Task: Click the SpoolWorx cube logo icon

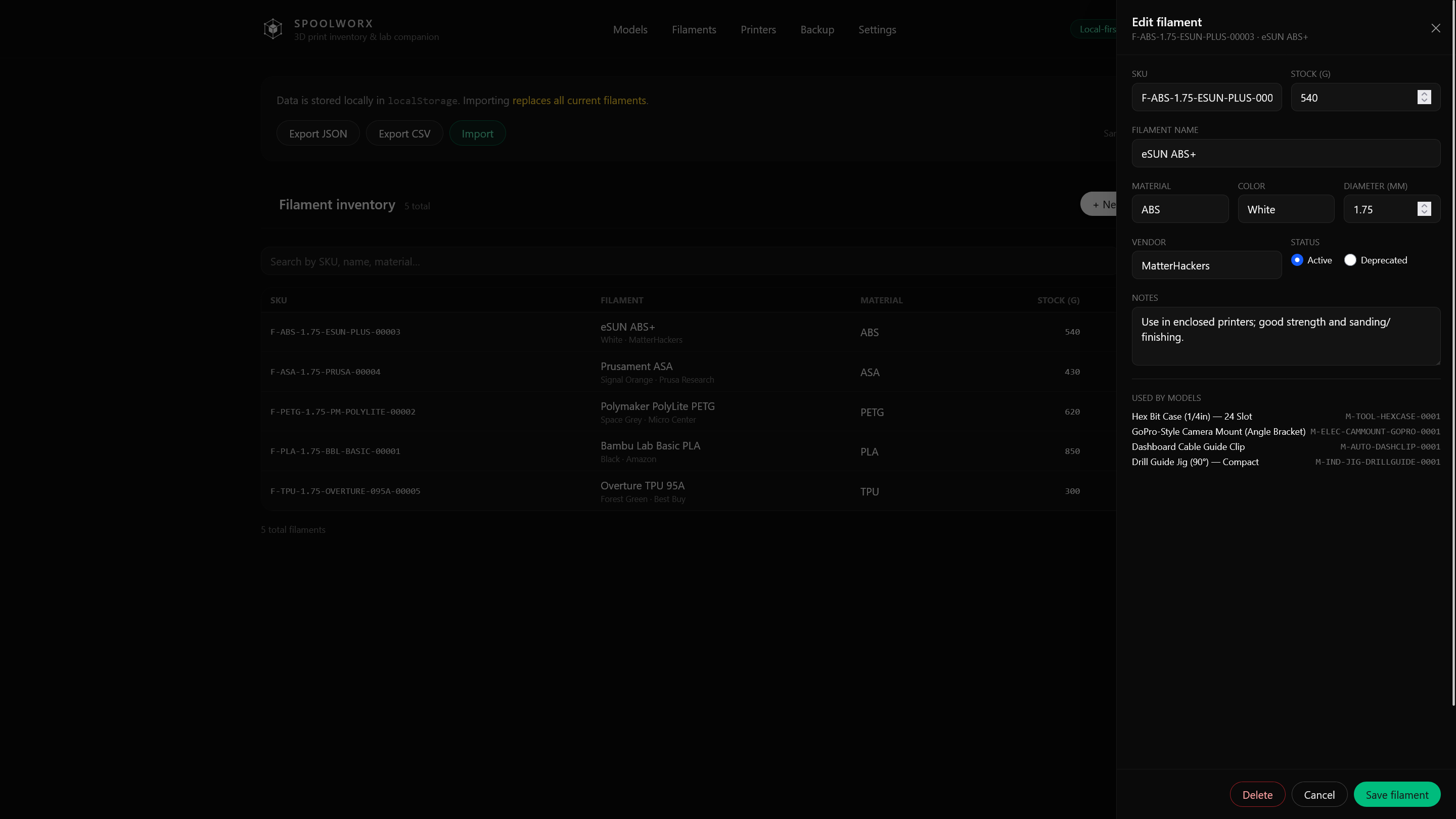Action: [273, 28]
